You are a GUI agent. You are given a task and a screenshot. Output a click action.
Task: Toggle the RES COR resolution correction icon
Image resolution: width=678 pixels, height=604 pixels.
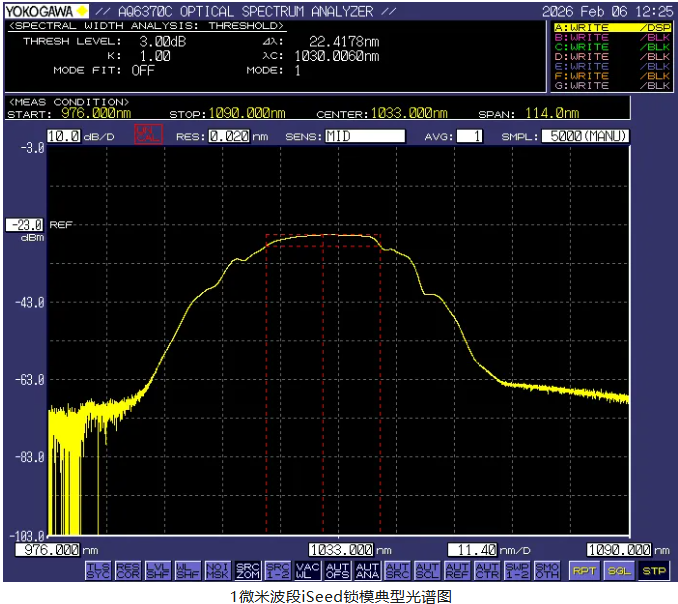pyautogui.click(x=129, y=570)
